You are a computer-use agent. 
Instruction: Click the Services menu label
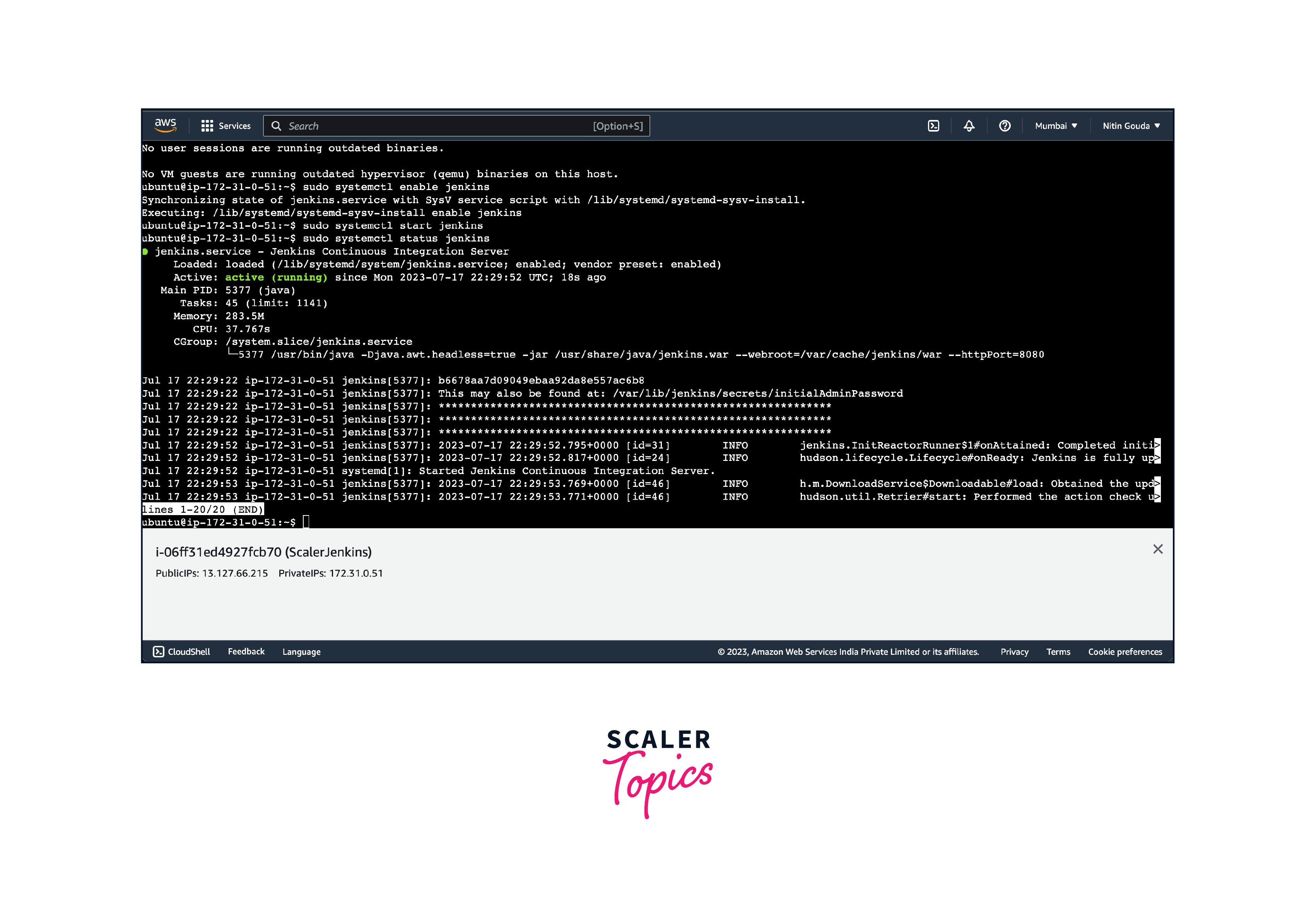(x=234, y=126)
